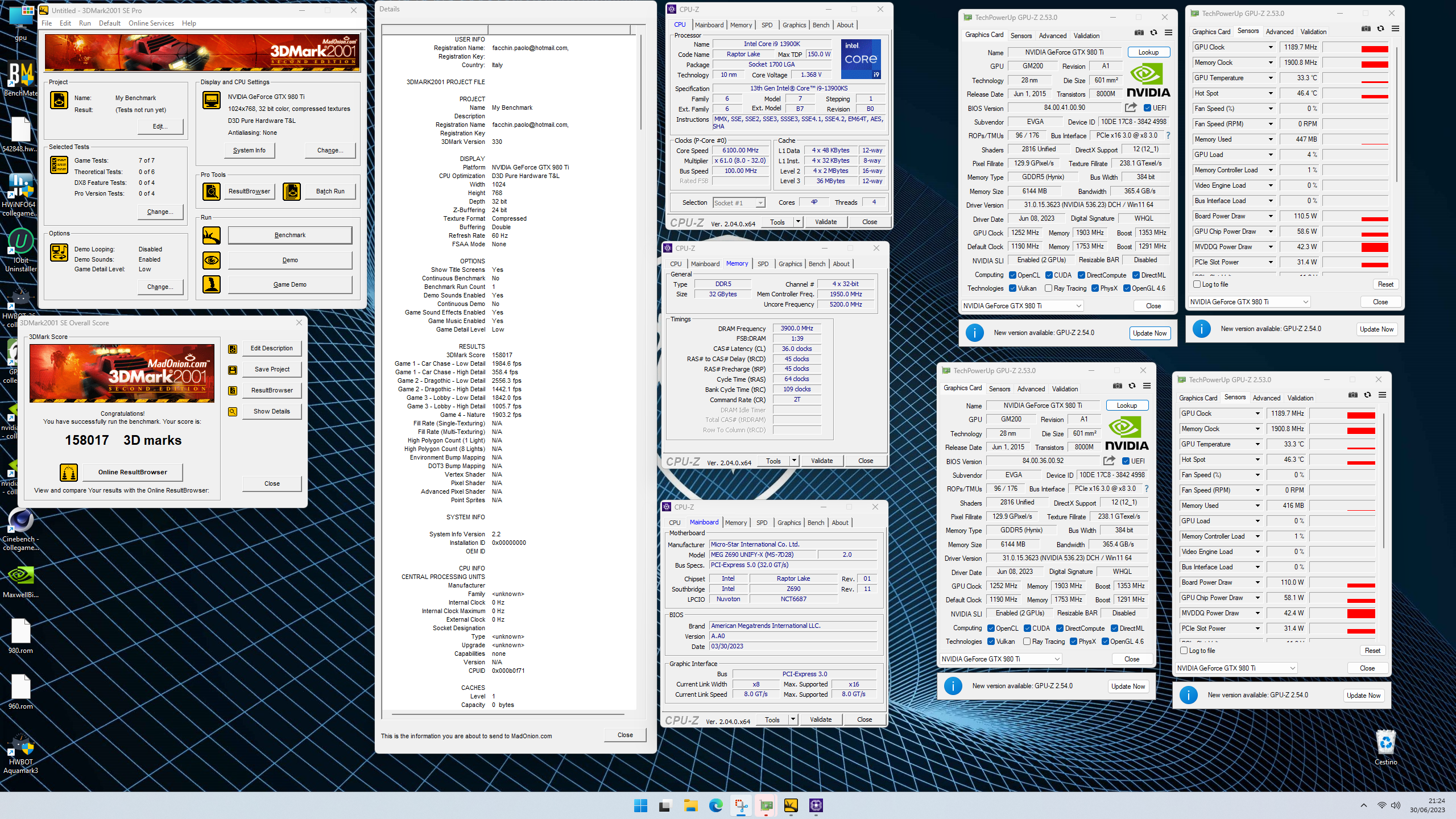The height and width of the screenshot is (819, 1456).
Task: Toggle Ray Tracing checkbox in top GPU-Z window
Action: click(x=1049, y=288)
